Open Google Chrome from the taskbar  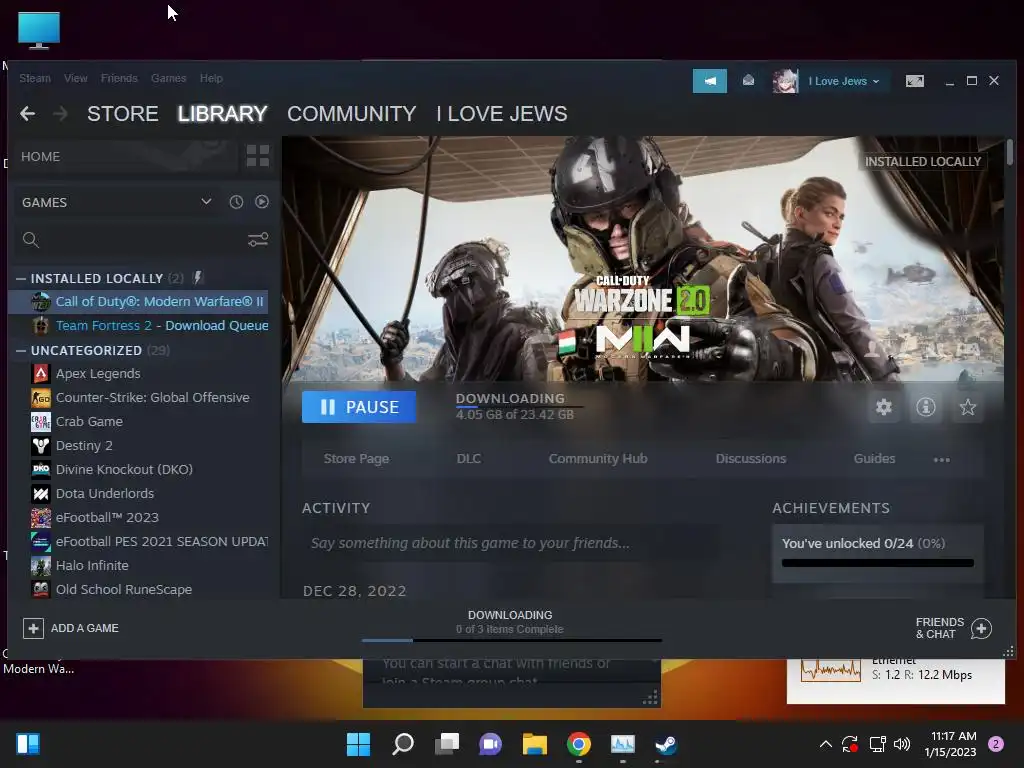[x=579, y=744]
